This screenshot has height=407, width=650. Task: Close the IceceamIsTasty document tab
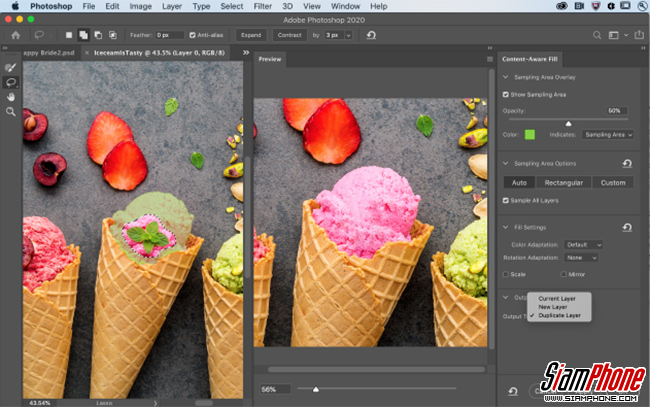pos(87,53)
